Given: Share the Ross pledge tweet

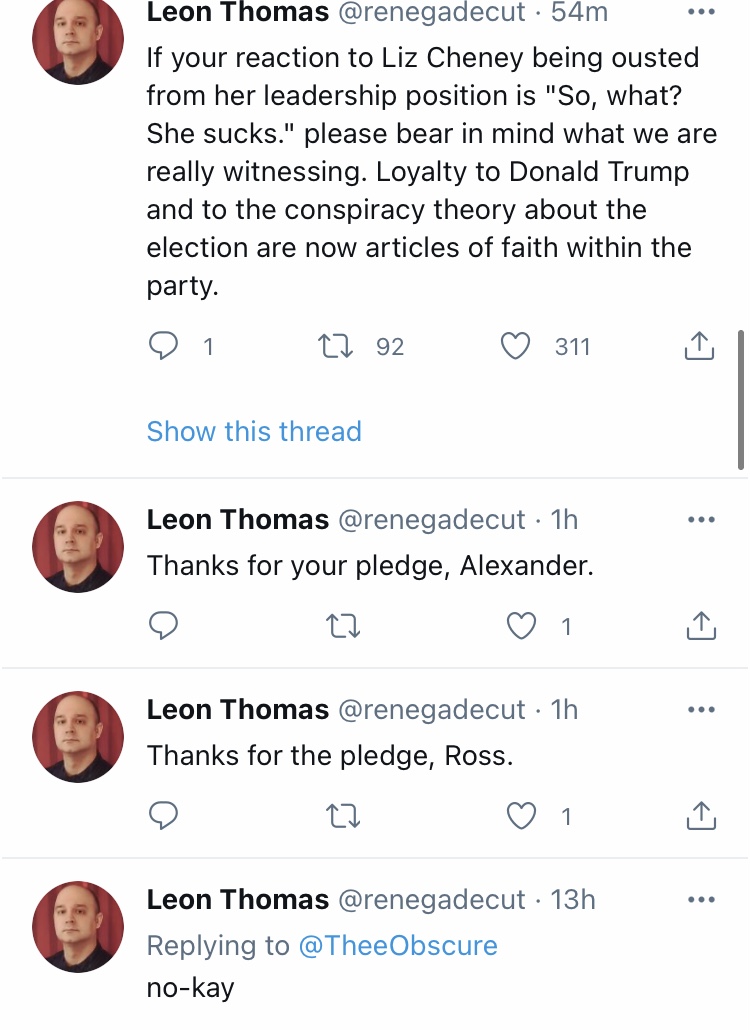Looking at the screenshot, I should point(701,815).
